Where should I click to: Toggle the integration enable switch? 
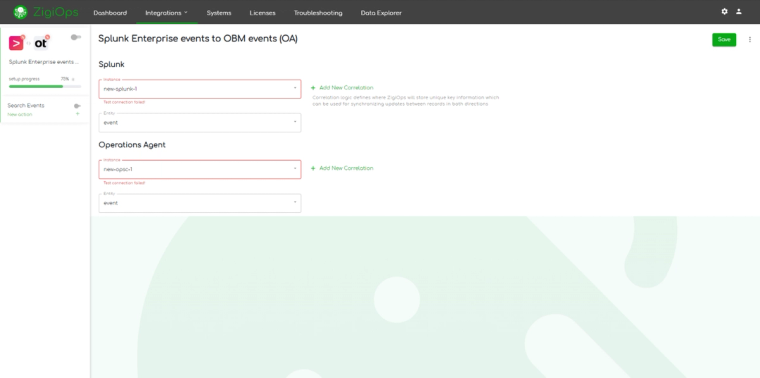pos(75,37)
